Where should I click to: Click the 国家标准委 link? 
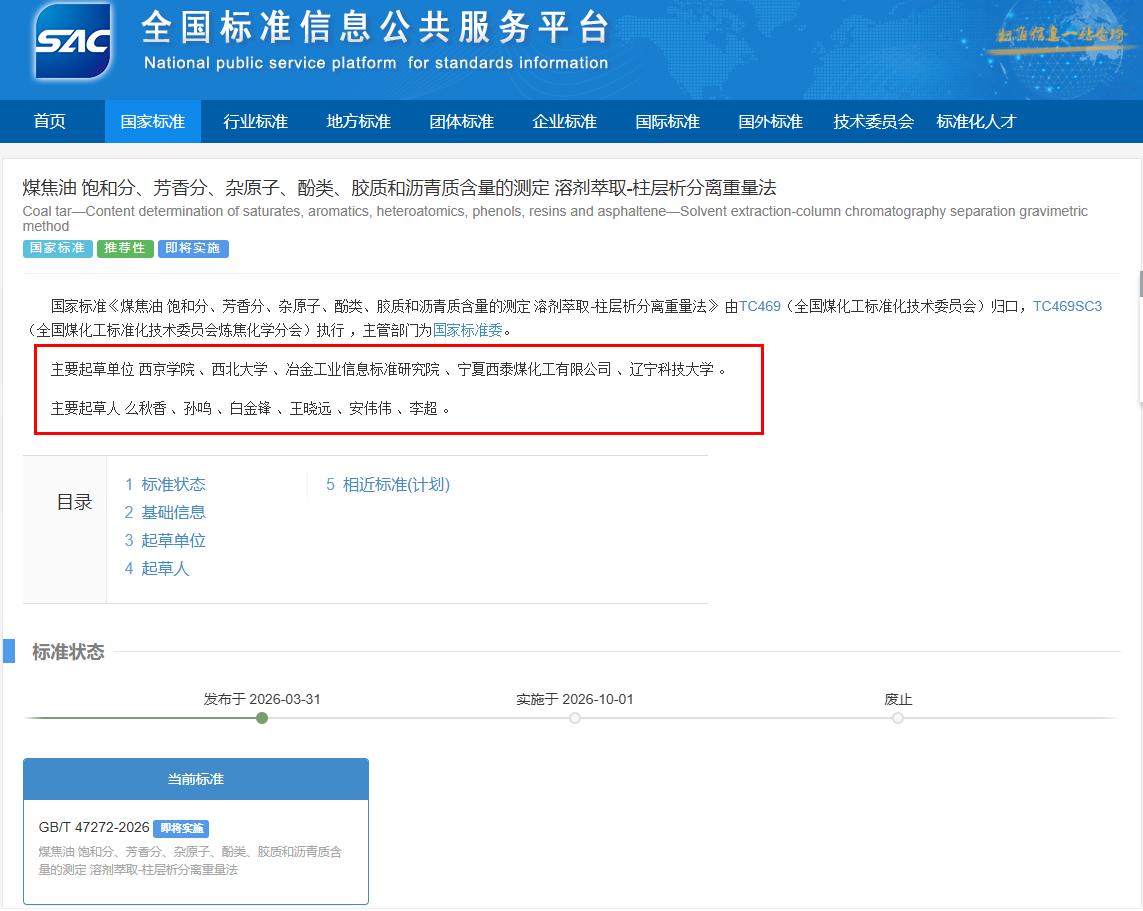point(468,330)
